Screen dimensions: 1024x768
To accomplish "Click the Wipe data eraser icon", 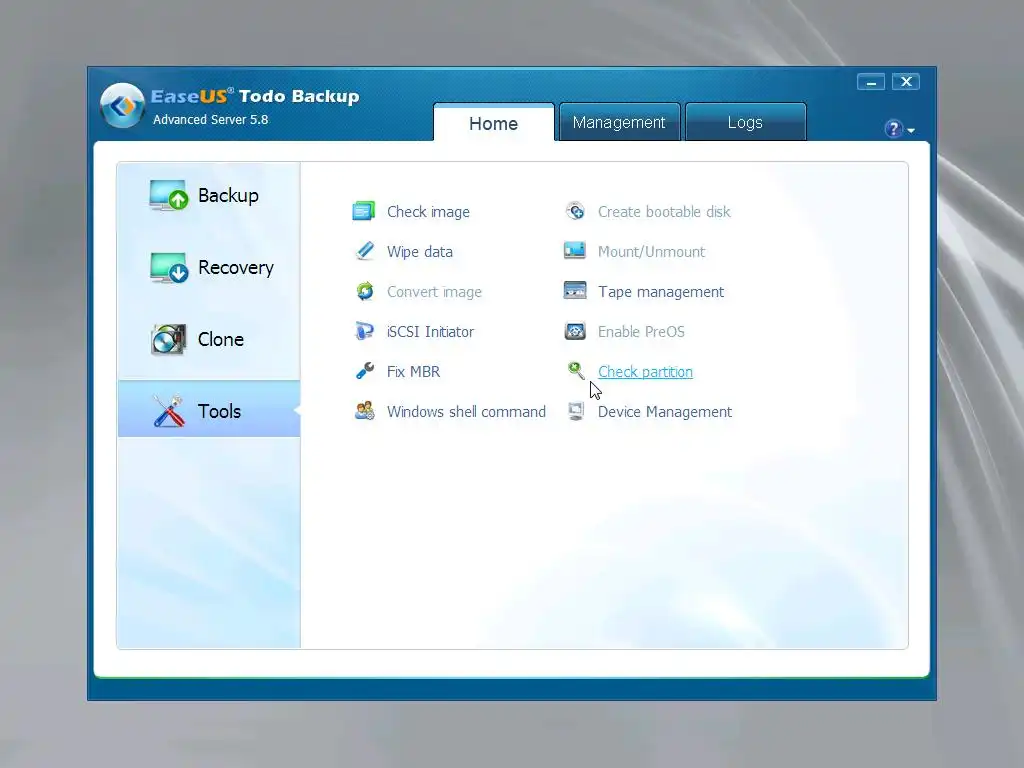I will [x=365, y=251].
